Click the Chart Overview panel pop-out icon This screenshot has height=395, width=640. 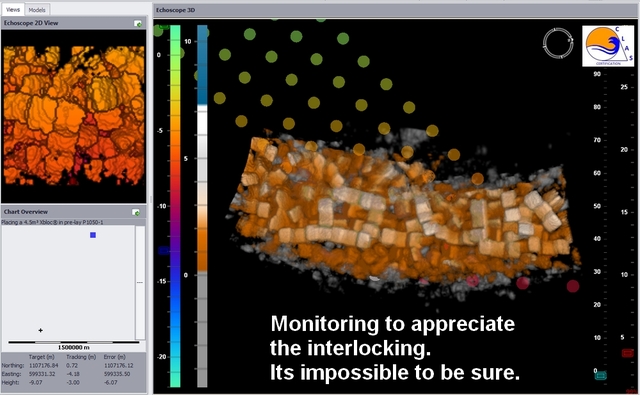[x=136, y=212]
